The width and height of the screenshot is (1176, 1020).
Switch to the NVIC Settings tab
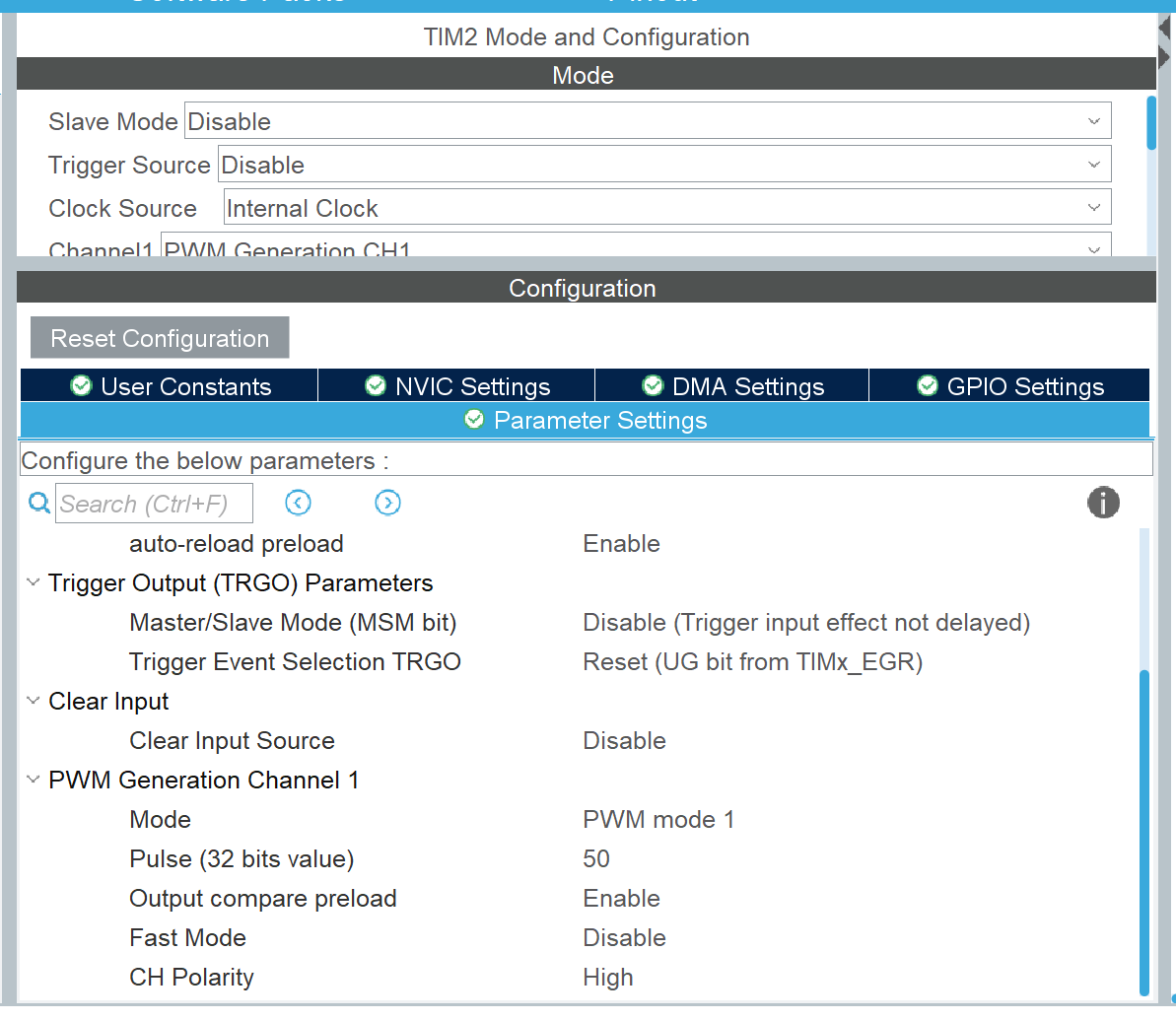pos(456,386)
